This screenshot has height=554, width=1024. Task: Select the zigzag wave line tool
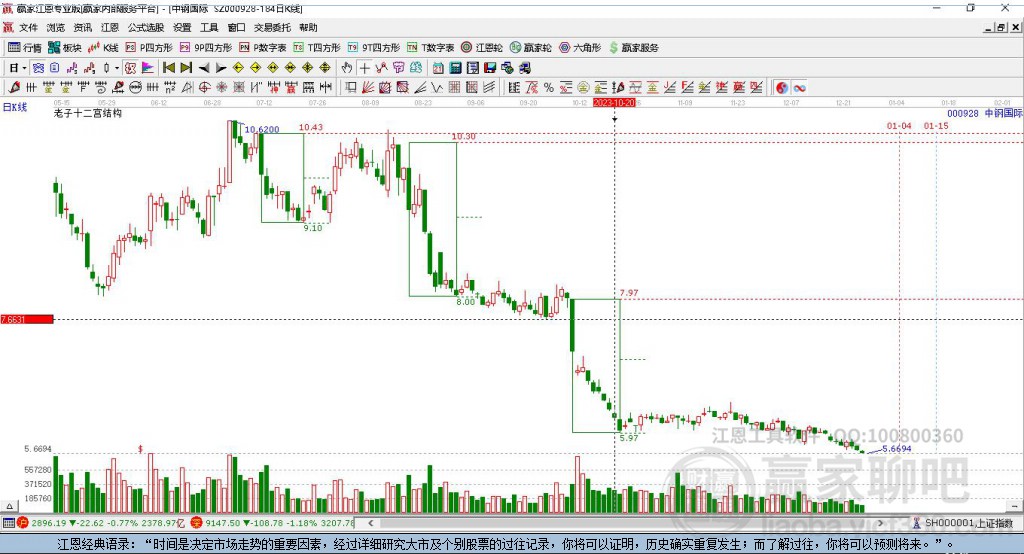coord(436,87)
